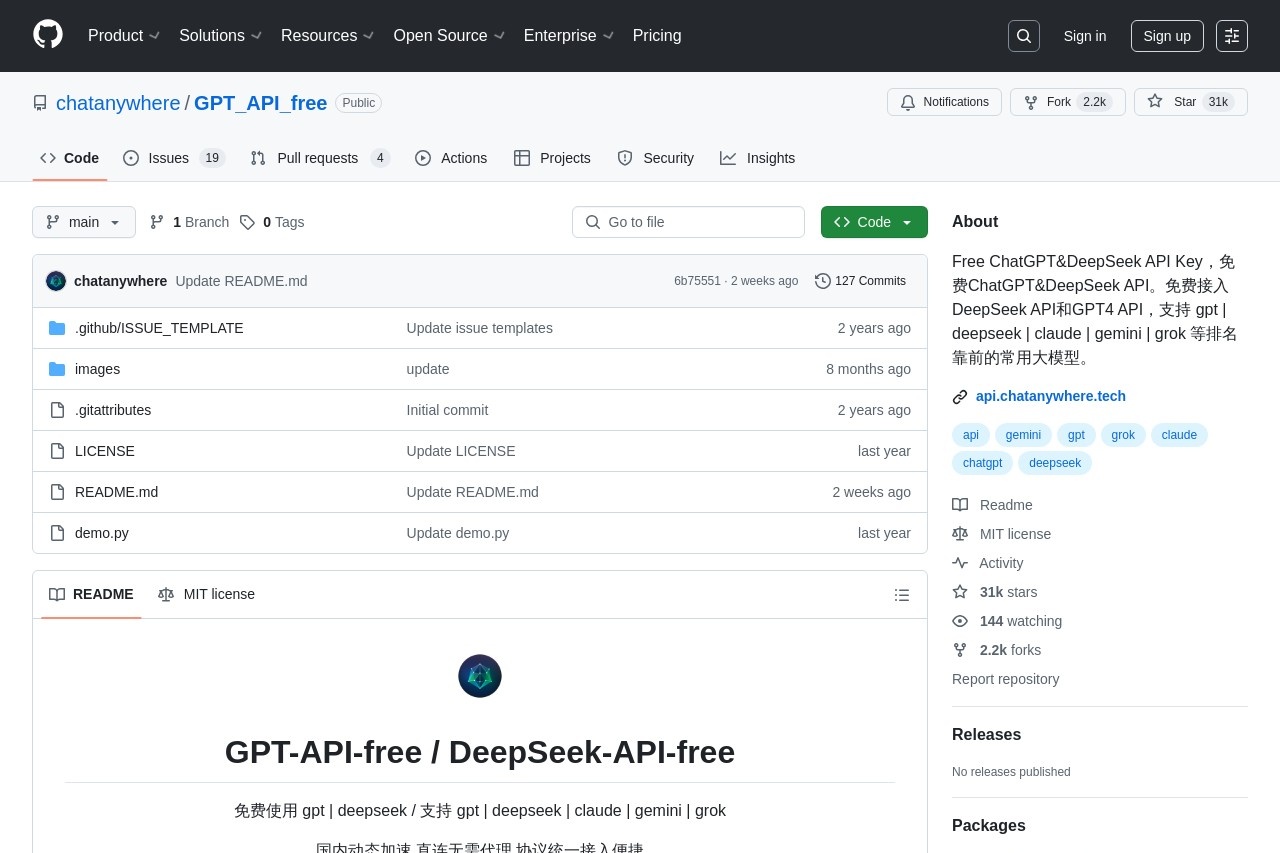Click the file icon beside LICENSE

pyautogui.click(x=57, y=451)
